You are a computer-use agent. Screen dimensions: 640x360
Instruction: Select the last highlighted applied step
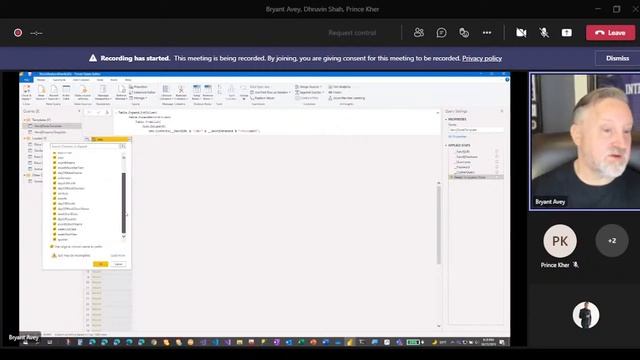pyautogui.click(x=476, y=177)
